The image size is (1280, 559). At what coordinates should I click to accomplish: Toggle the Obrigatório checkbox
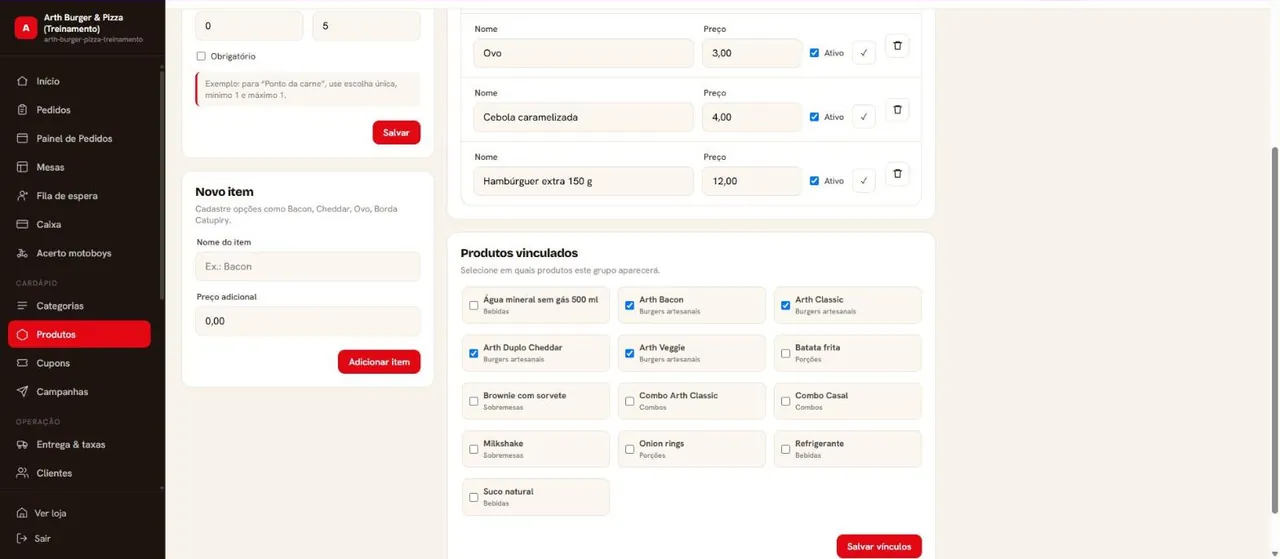tap(201, 56)
